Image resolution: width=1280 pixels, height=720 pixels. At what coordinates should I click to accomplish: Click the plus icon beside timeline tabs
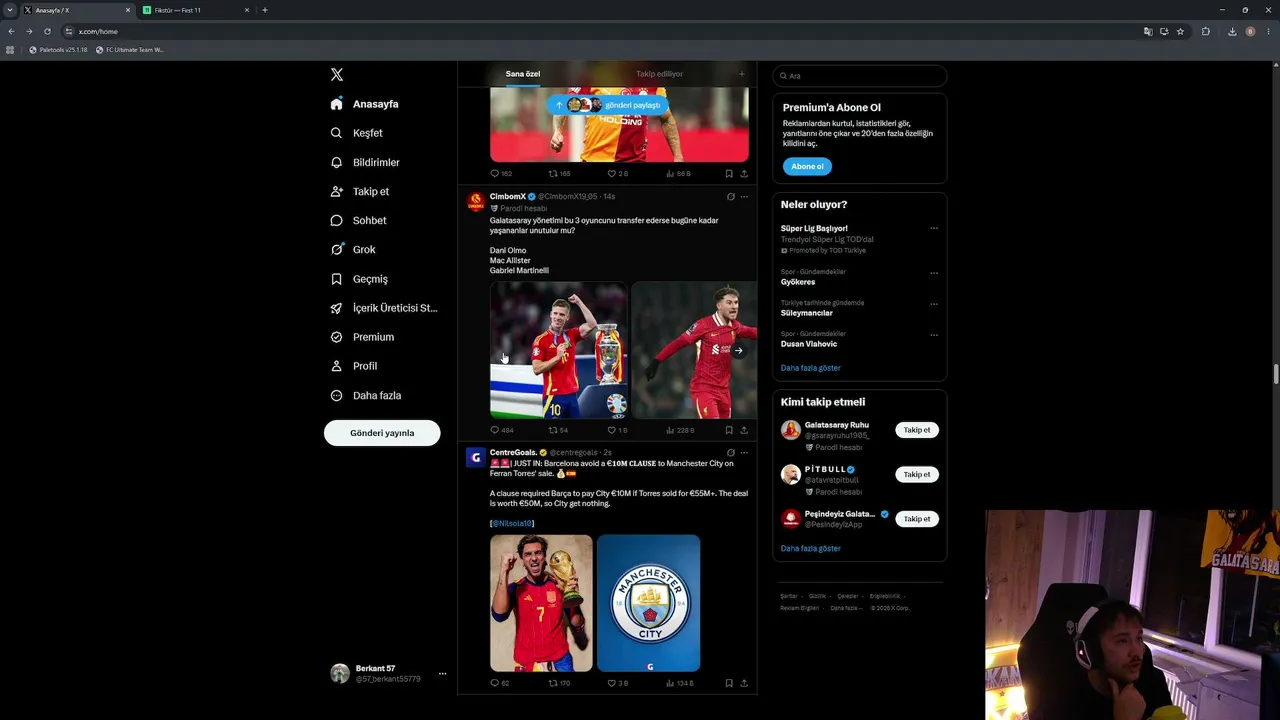[x=741, y=74]
